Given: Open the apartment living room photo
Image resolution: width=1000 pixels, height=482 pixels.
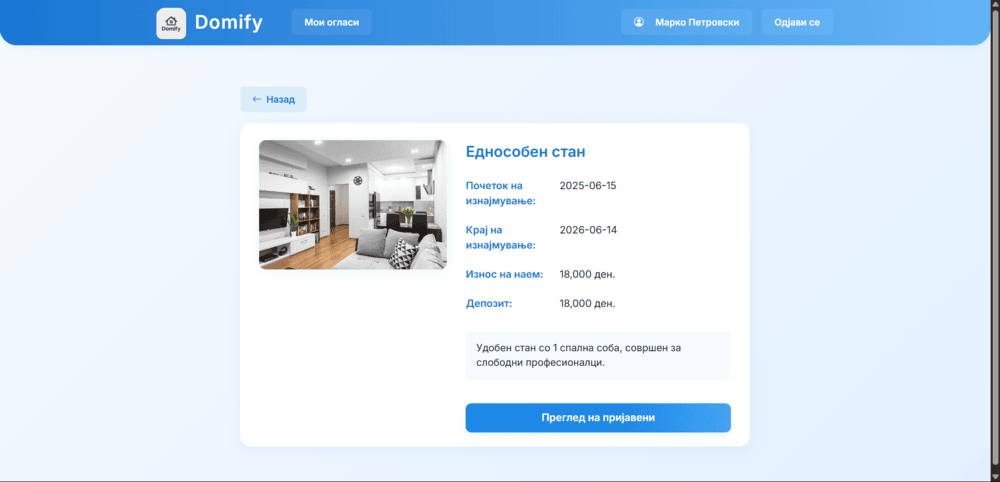Looking at the screenshot, I should (x=352, y=204).
